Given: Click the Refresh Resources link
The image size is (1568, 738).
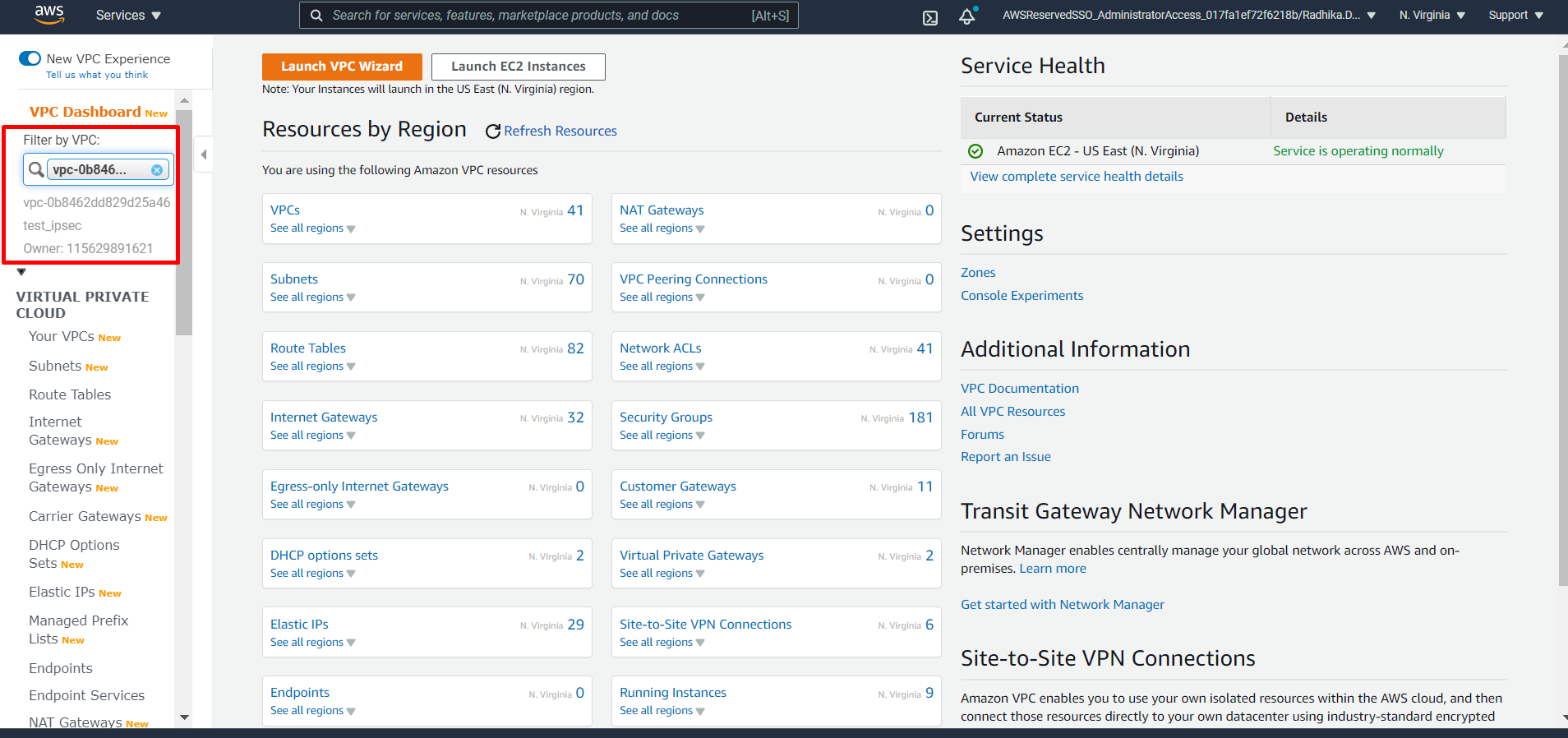Looking at the screenshot, I should tap(560, 131).
